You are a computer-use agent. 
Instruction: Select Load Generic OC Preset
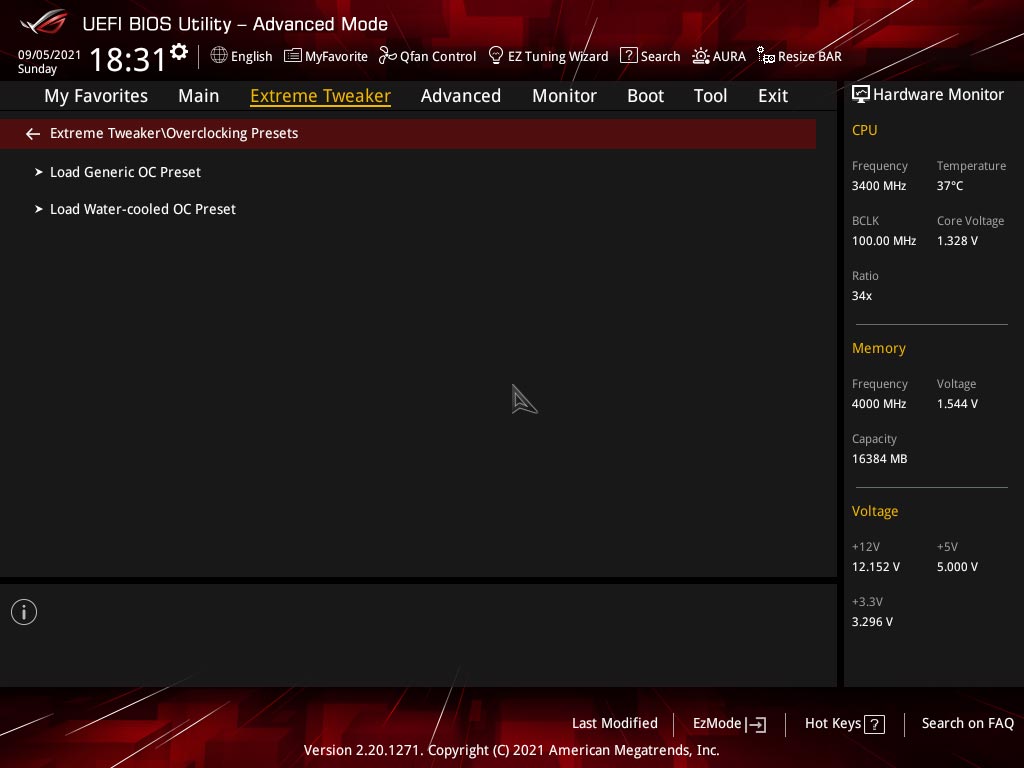pos(125,172)
